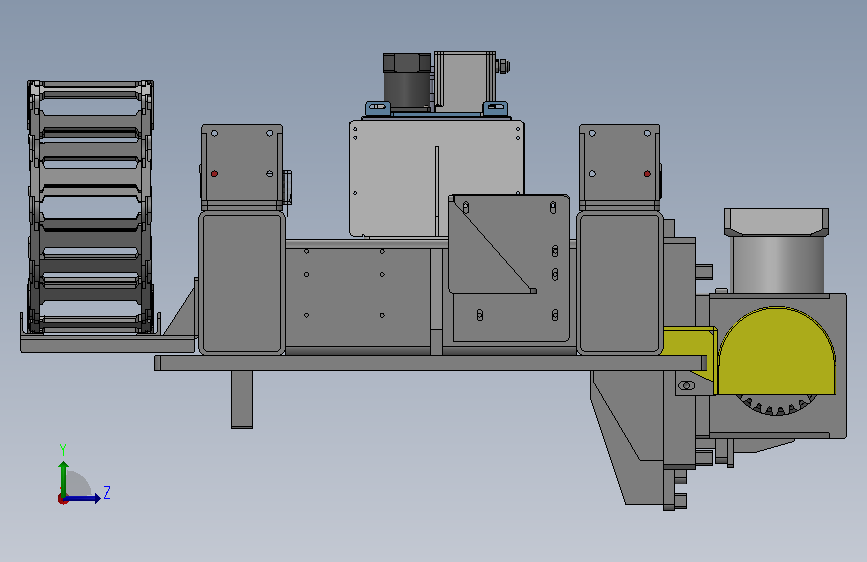Click the blue Z axis arrow of the triad
The height and width of the screenshot is (562, 867).
tap(84, 498)
